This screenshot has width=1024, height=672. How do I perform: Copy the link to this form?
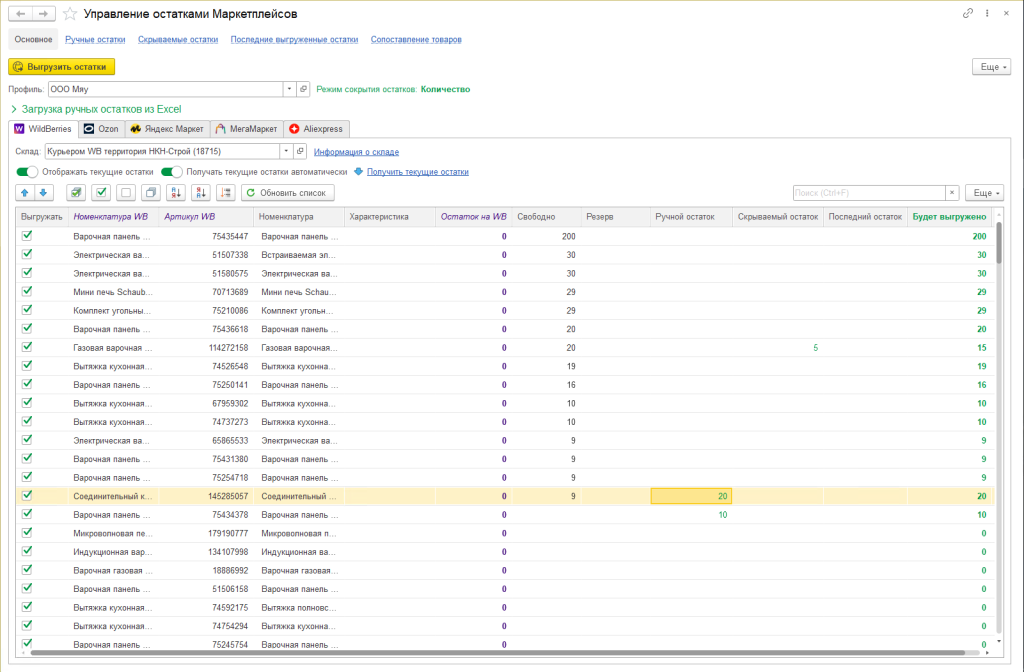968,14
